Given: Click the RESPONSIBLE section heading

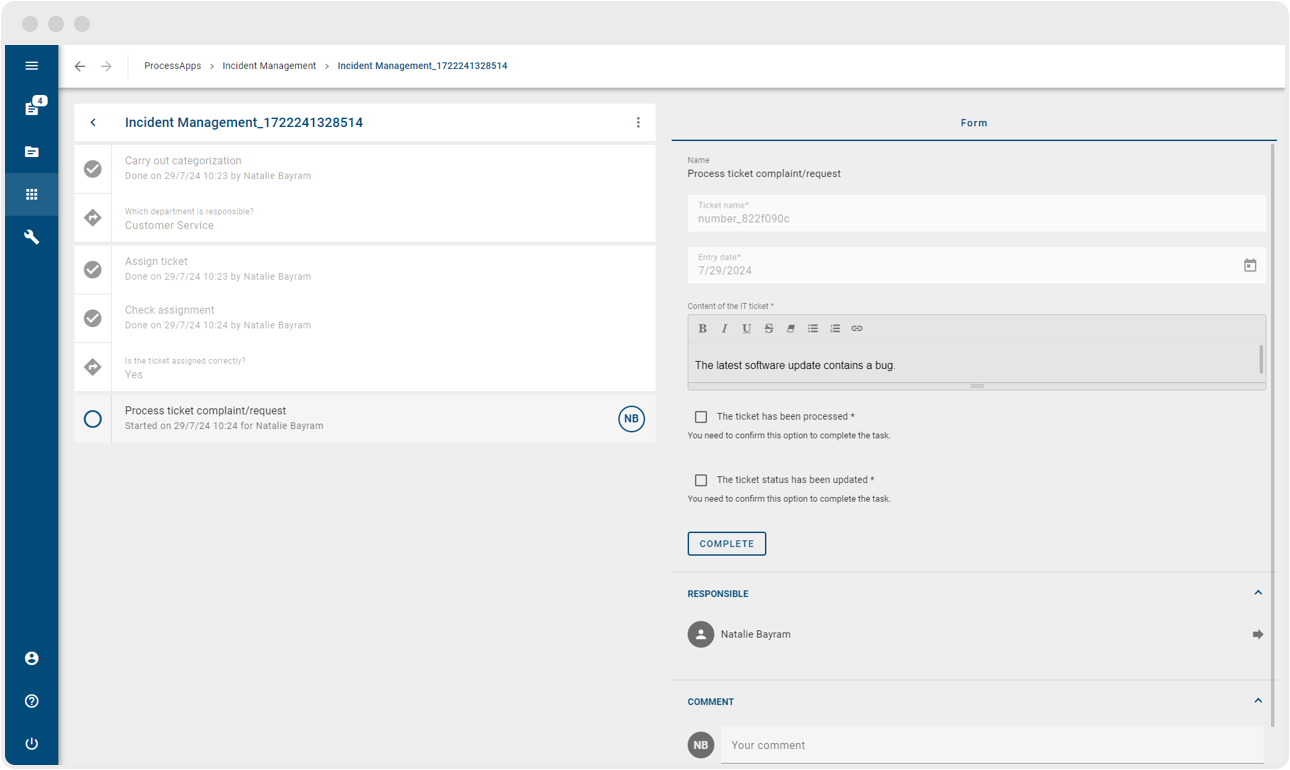Looking at the screenshot, I should coord(718,594).
